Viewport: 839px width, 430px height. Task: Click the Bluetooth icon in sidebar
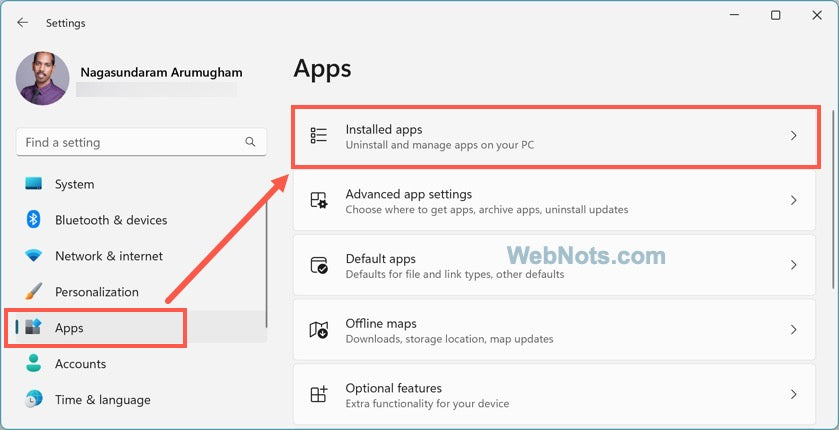[x=34, y=220]
